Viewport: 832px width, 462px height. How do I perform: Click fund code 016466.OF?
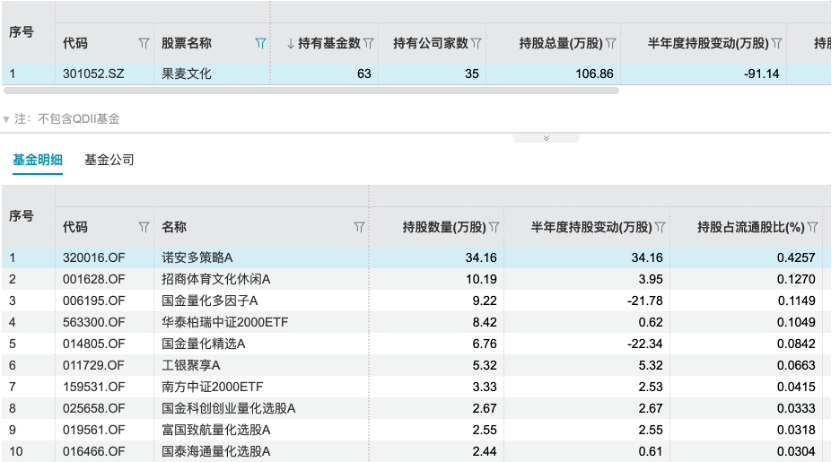[x=94, y=451]
